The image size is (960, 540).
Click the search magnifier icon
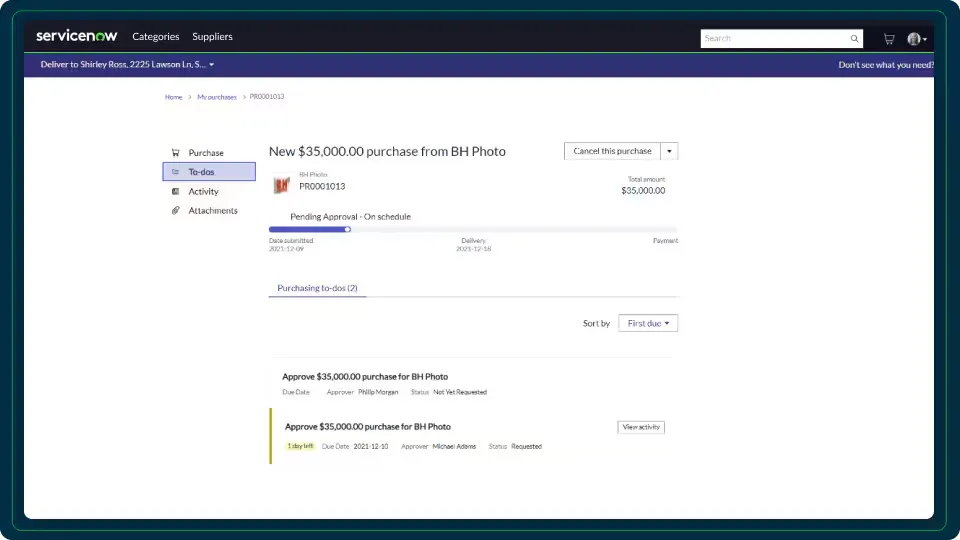pos(854,39)
